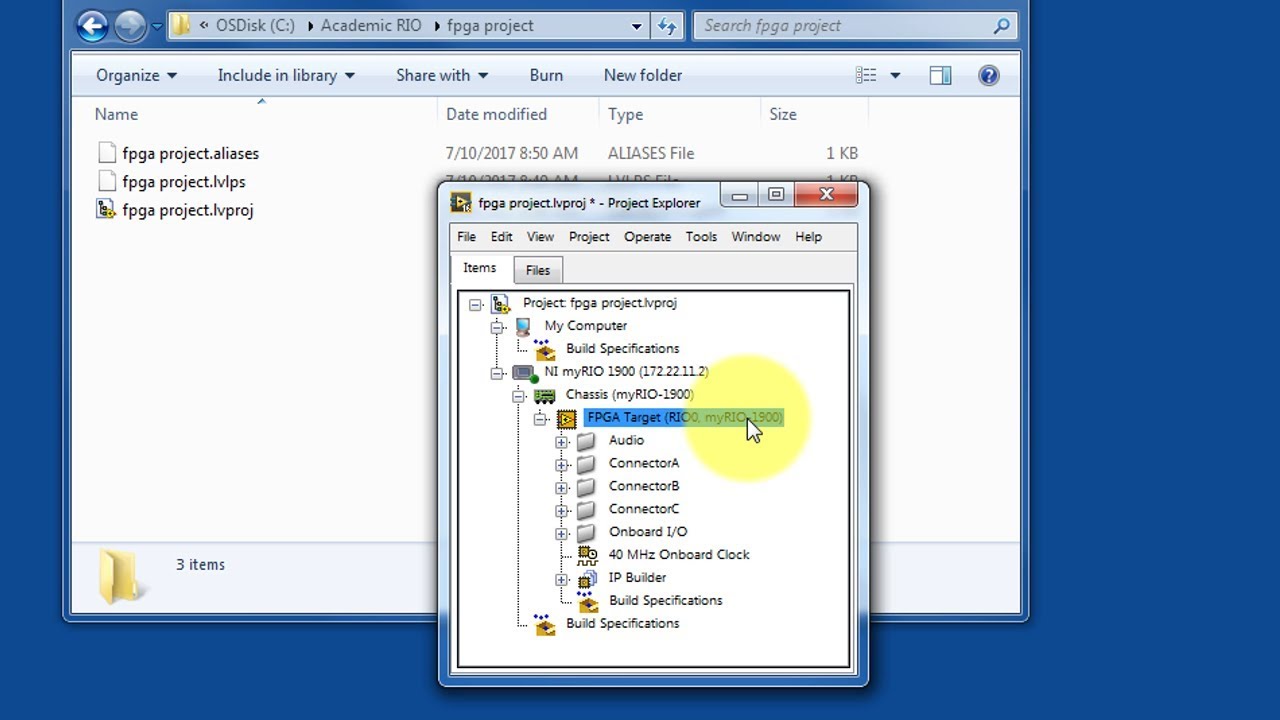
Task: Click the fpga project.lvproj file icon
Action: tap(106, 210)
